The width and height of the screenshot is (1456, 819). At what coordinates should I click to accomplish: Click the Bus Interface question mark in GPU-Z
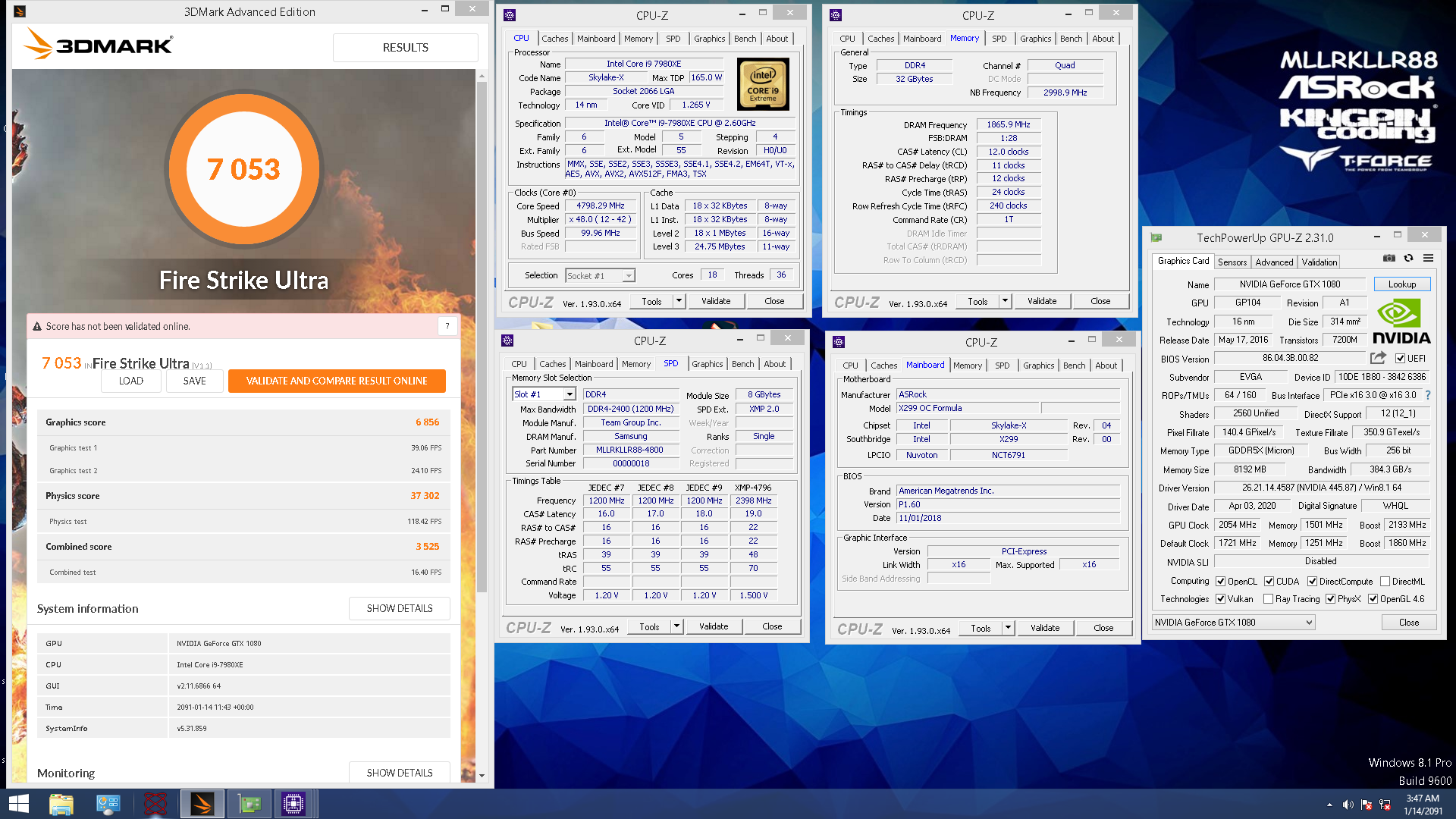click(x=1428, y=395)
